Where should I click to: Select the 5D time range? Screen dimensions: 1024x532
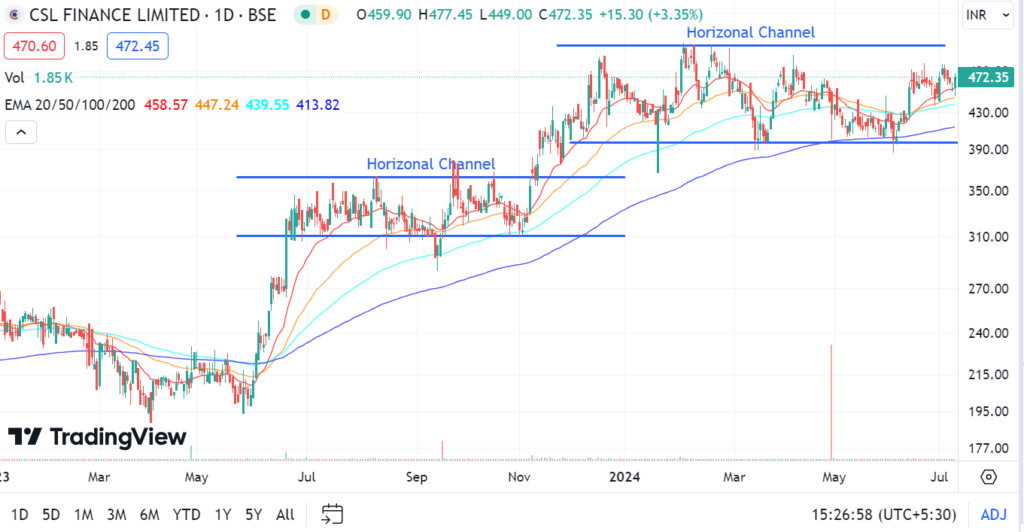pos(51,514)
